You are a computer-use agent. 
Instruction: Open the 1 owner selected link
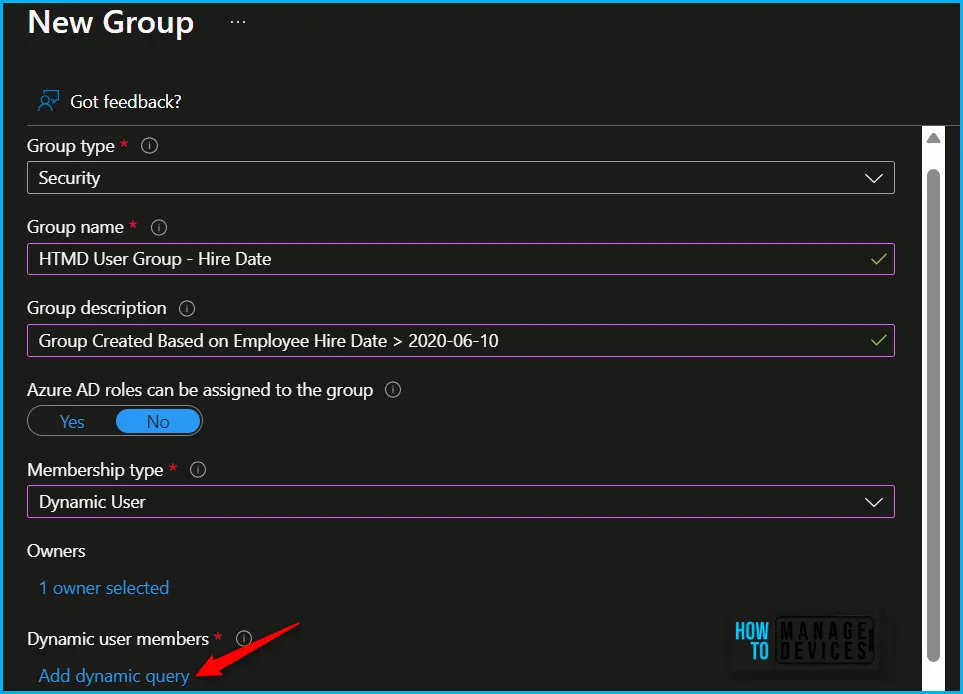104,588
